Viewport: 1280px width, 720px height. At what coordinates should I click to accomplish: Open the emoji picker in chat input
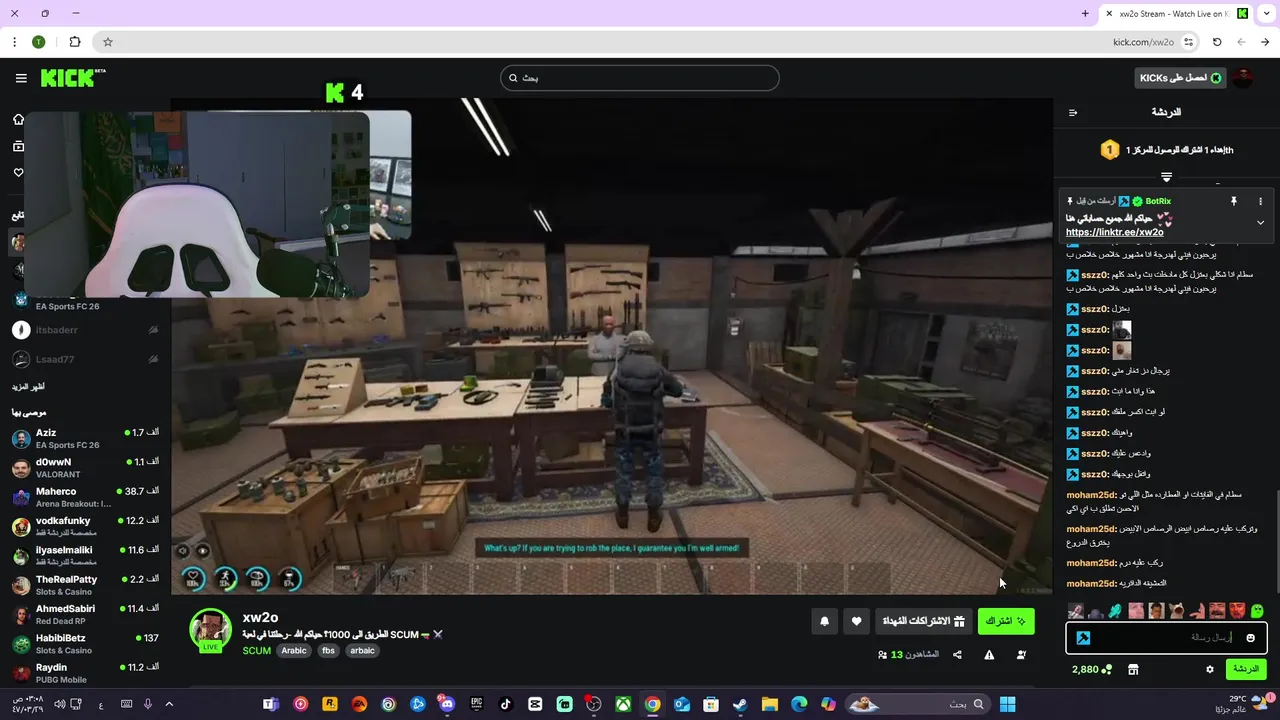point(1250,638)
